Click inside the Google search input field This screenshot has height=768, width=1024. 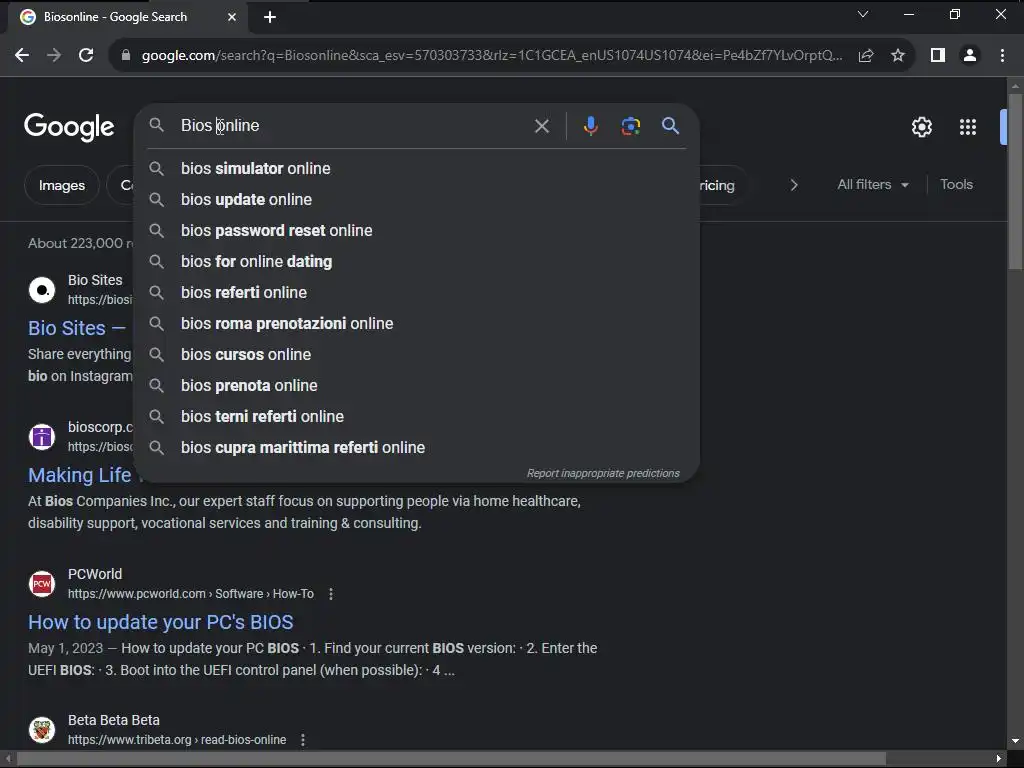click(353, 125)
